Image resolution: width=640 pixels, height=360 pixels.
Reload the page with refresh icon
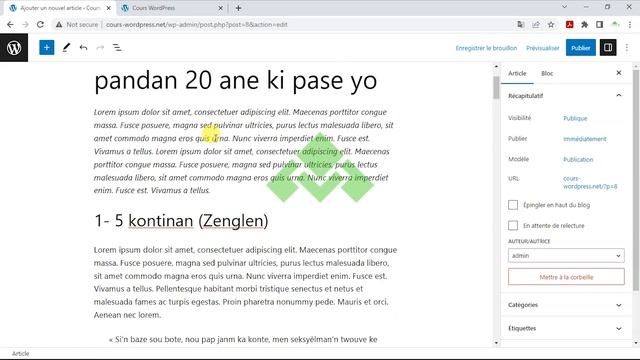pyautogui.click(x=40, y=24)
